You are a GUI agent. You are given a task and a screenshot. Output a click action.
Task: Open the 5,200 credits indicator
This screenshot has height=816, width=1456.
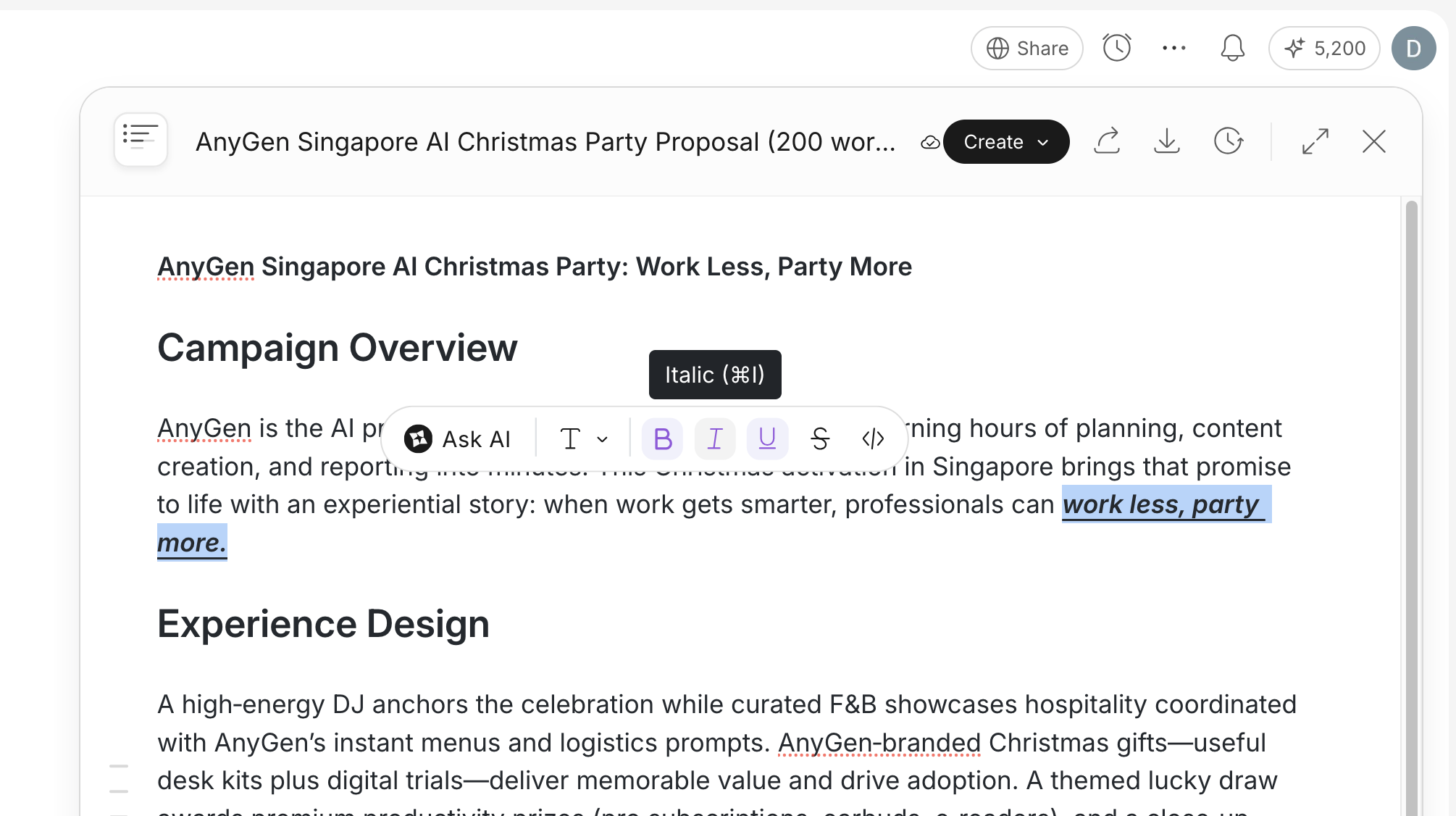(x=1324, y=49)
